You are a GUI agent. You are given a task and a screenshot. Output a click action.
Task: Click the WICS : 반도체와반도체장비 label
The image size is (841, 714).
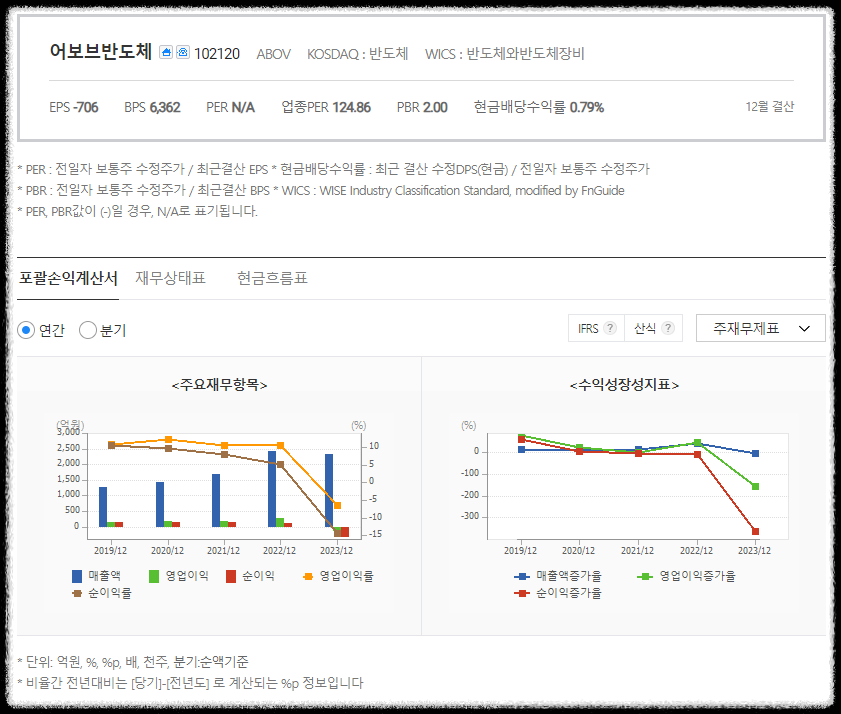(x=505, y=54)
